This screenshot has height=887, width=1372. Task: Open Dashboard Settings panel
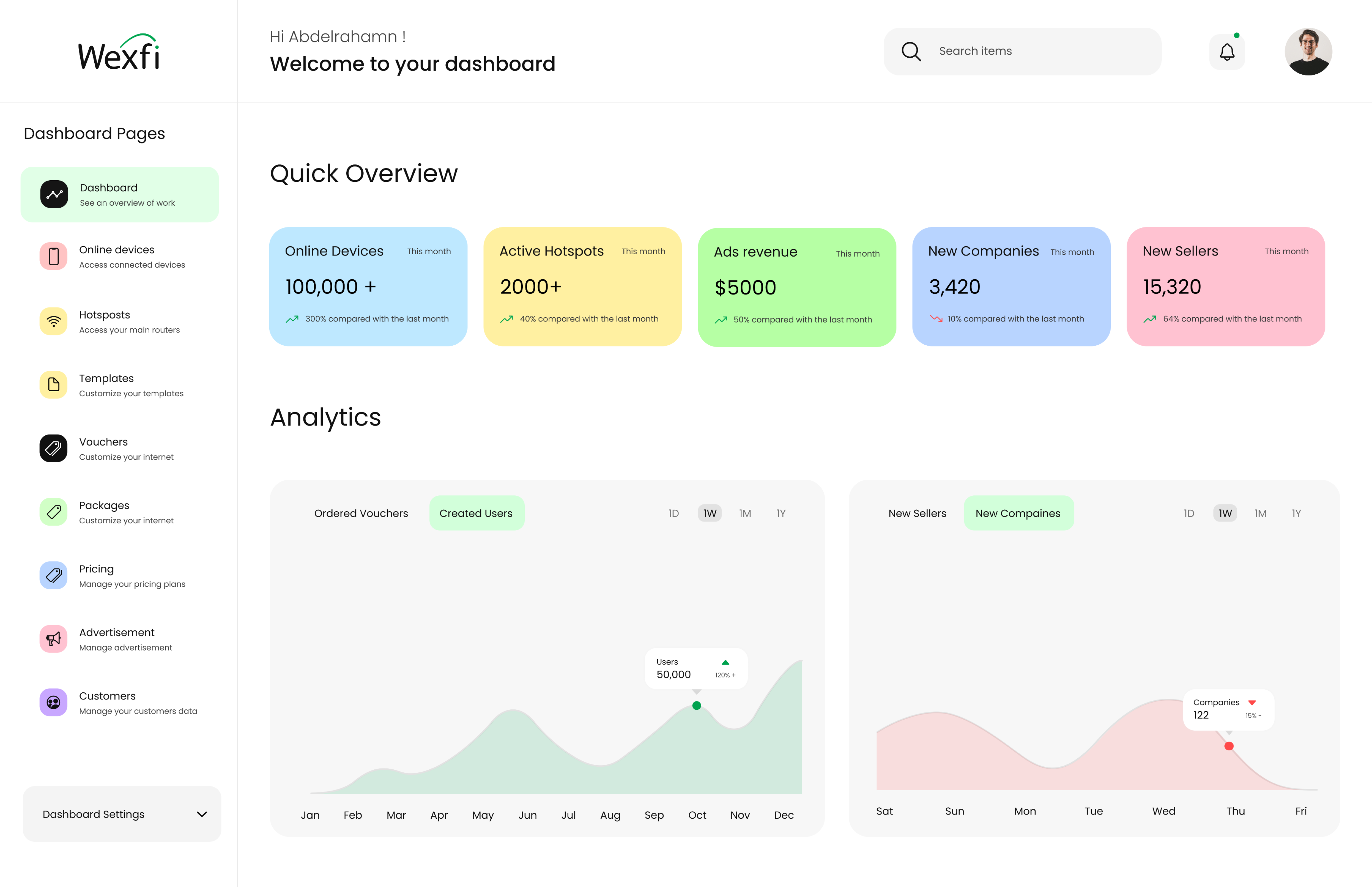click(x=93, y=814)
